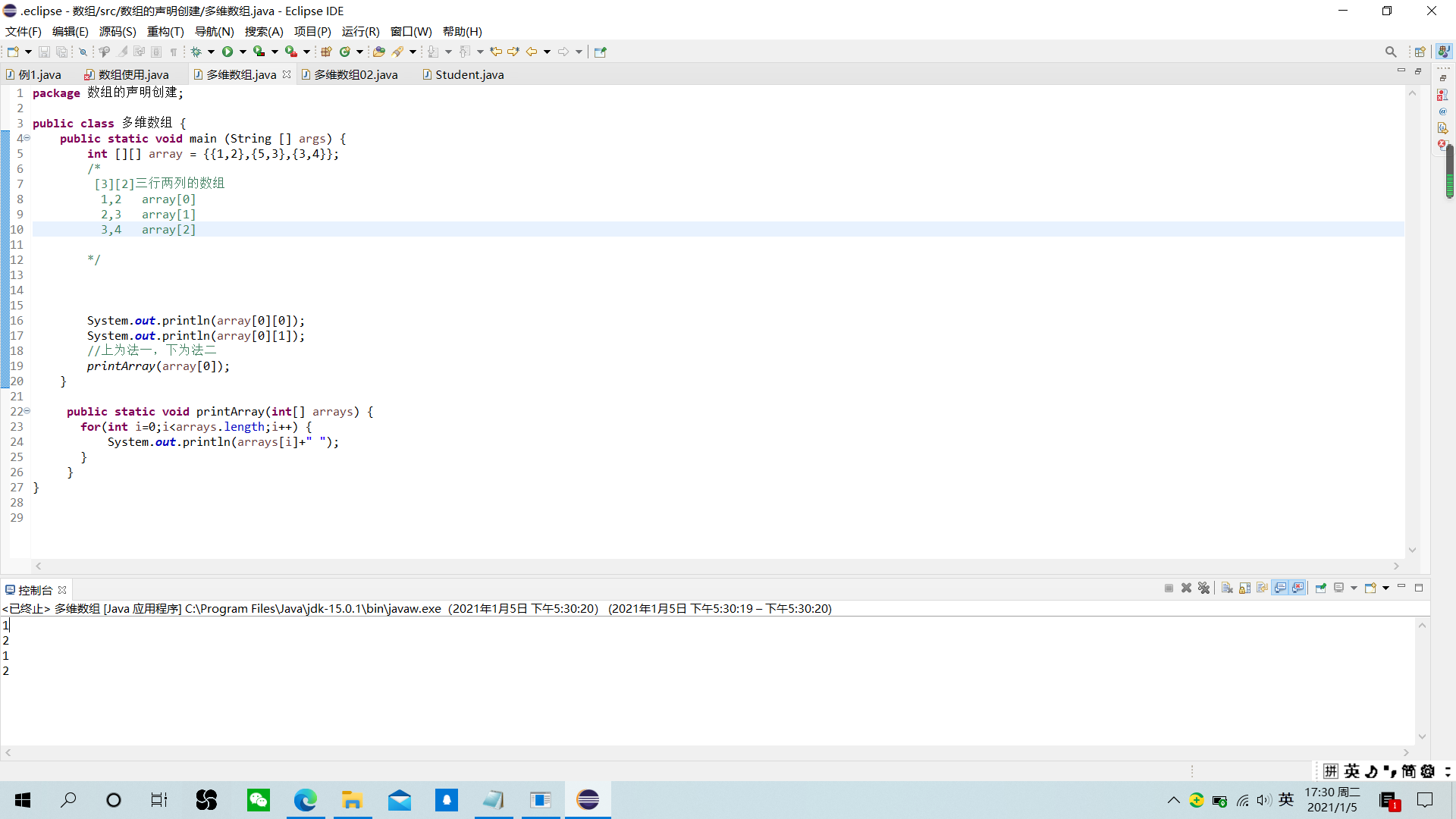The height and width of the screenshot is (819, 1456).
Task: Toggle show console on standard output
Action: [x=1280, y=588]
